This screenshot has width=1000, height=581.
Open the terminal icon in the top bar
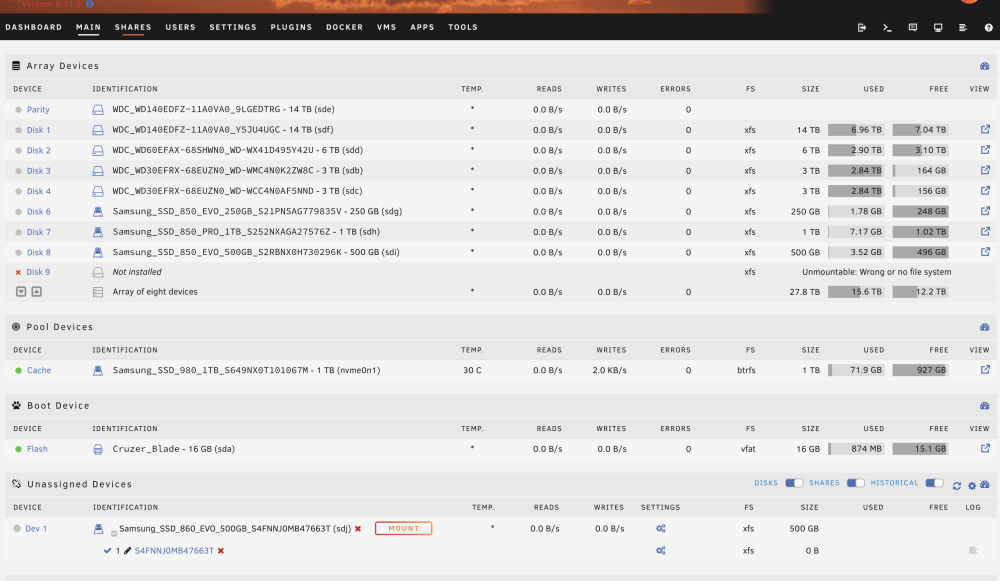pyautogui.click(x=887, y=27)
